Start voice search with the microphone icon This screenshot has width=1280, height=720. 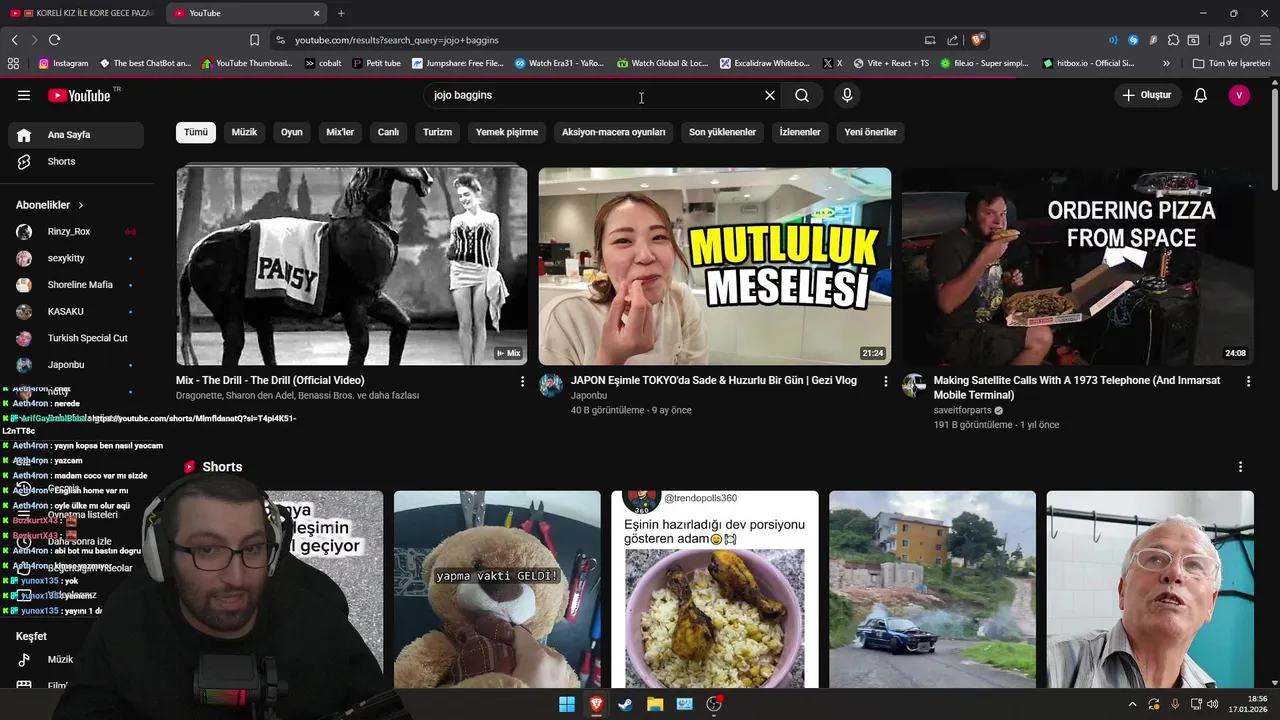click(x=847, y=95)
